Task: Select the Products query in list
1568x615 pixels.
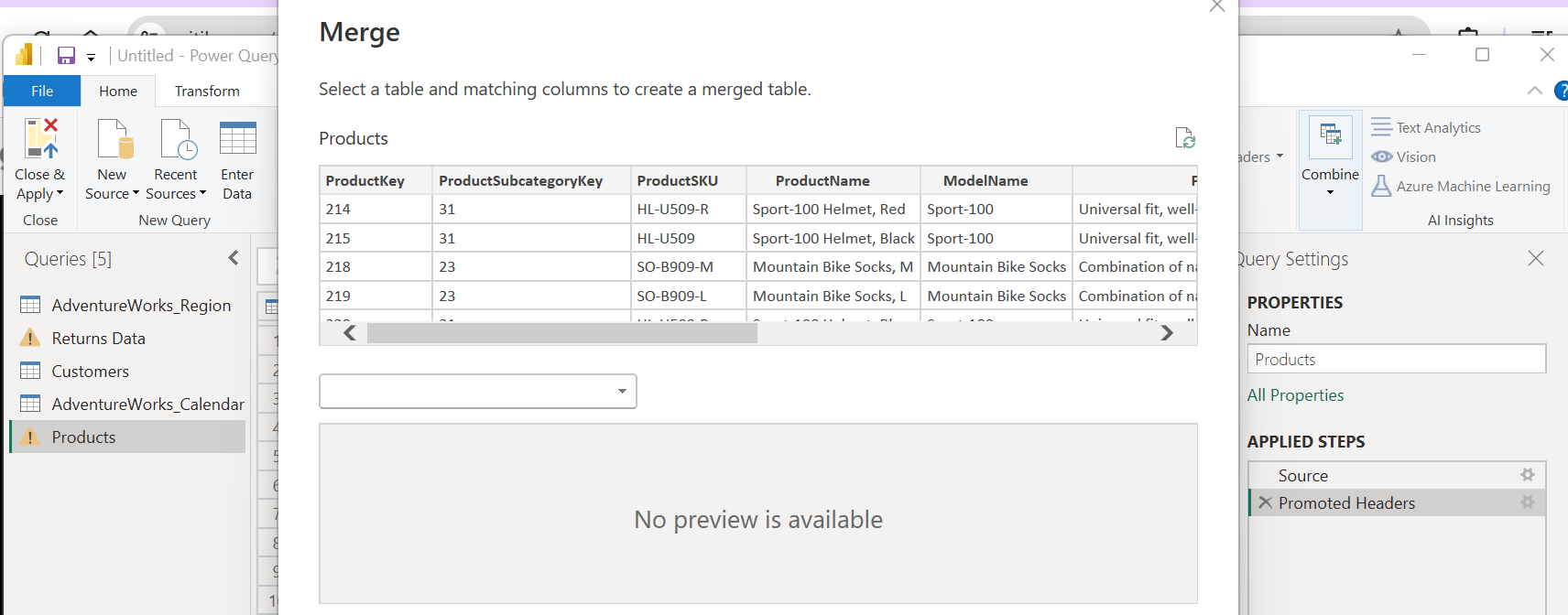Action: (128, 437)
